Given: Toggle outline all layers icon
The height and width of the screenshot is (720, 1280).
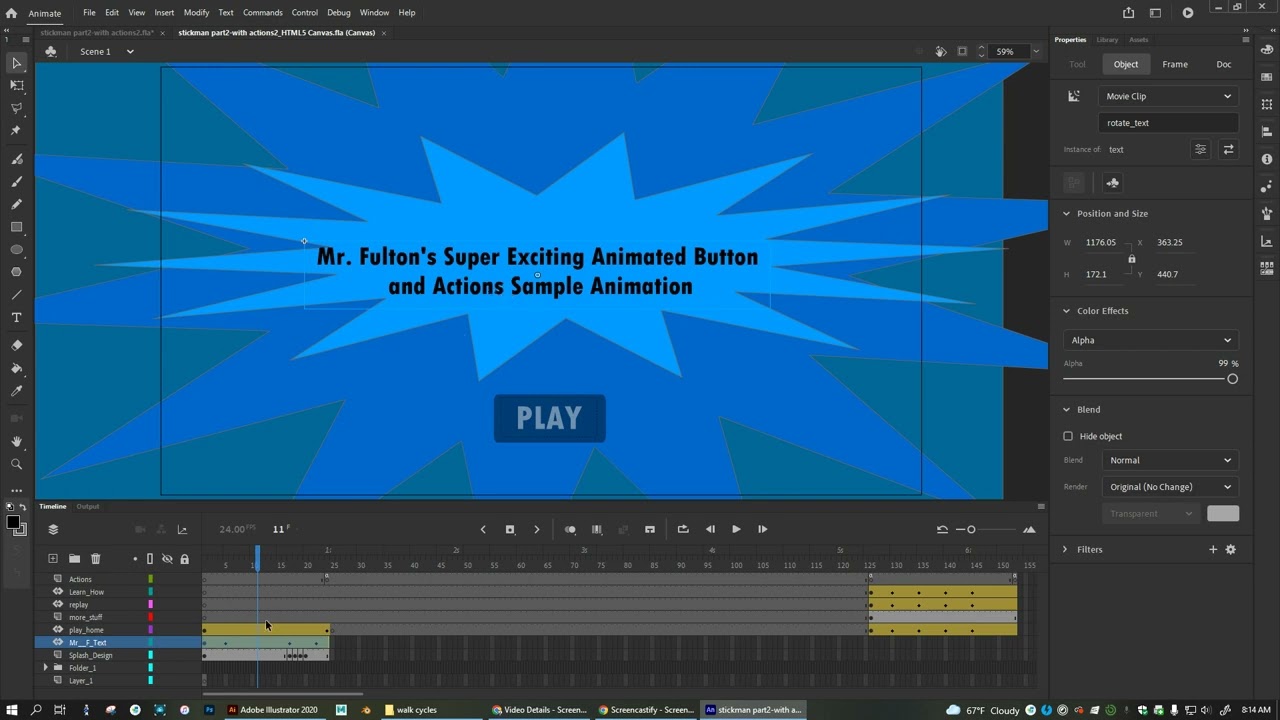Looking at the screenshot, I should click(150, 559).
